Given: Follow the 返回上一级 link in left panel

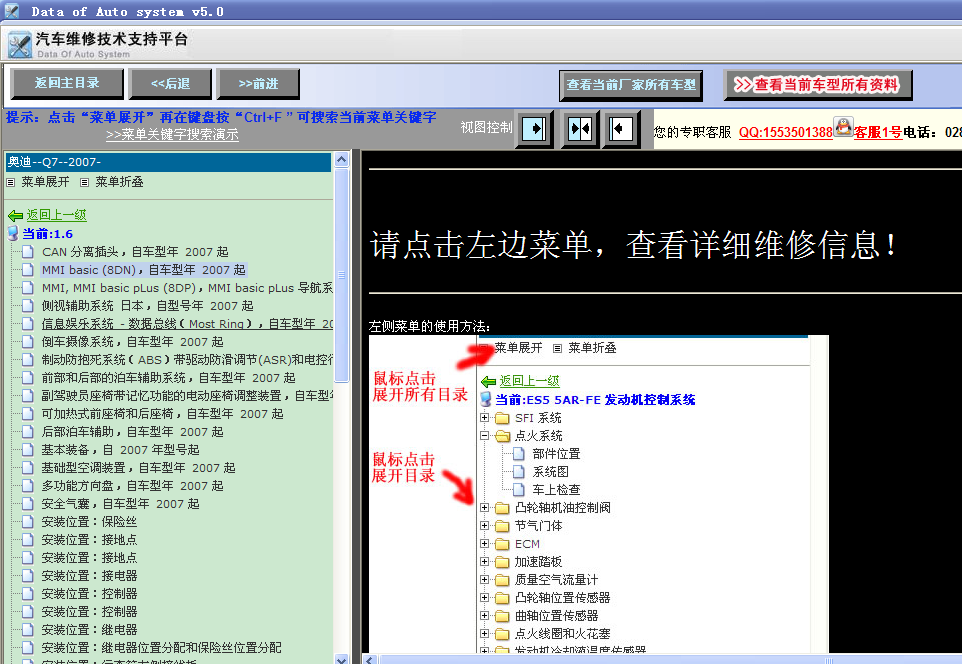Looking at the screenshot, I should click(56, 215).
